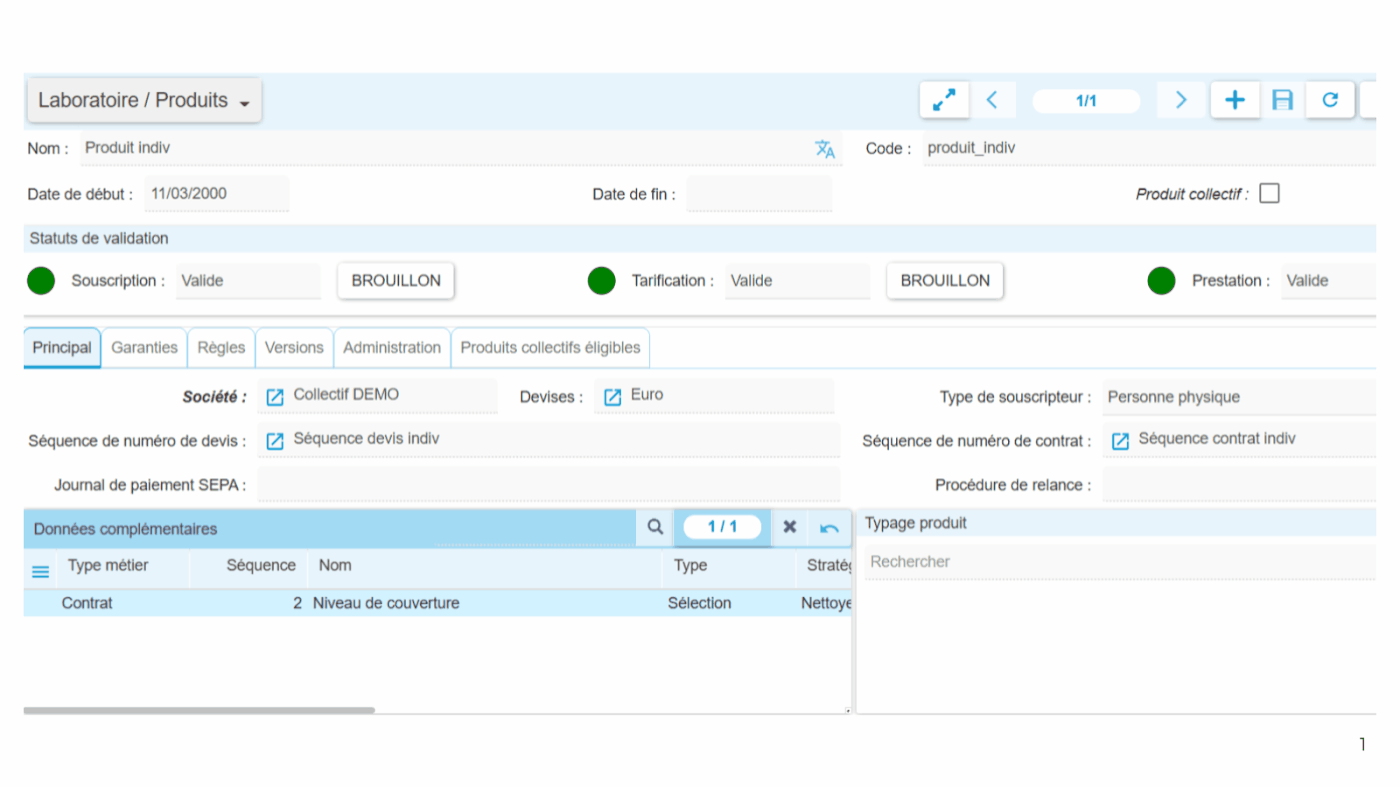Open Société Collectif DEMO record link icon

[x=275, y=397]
